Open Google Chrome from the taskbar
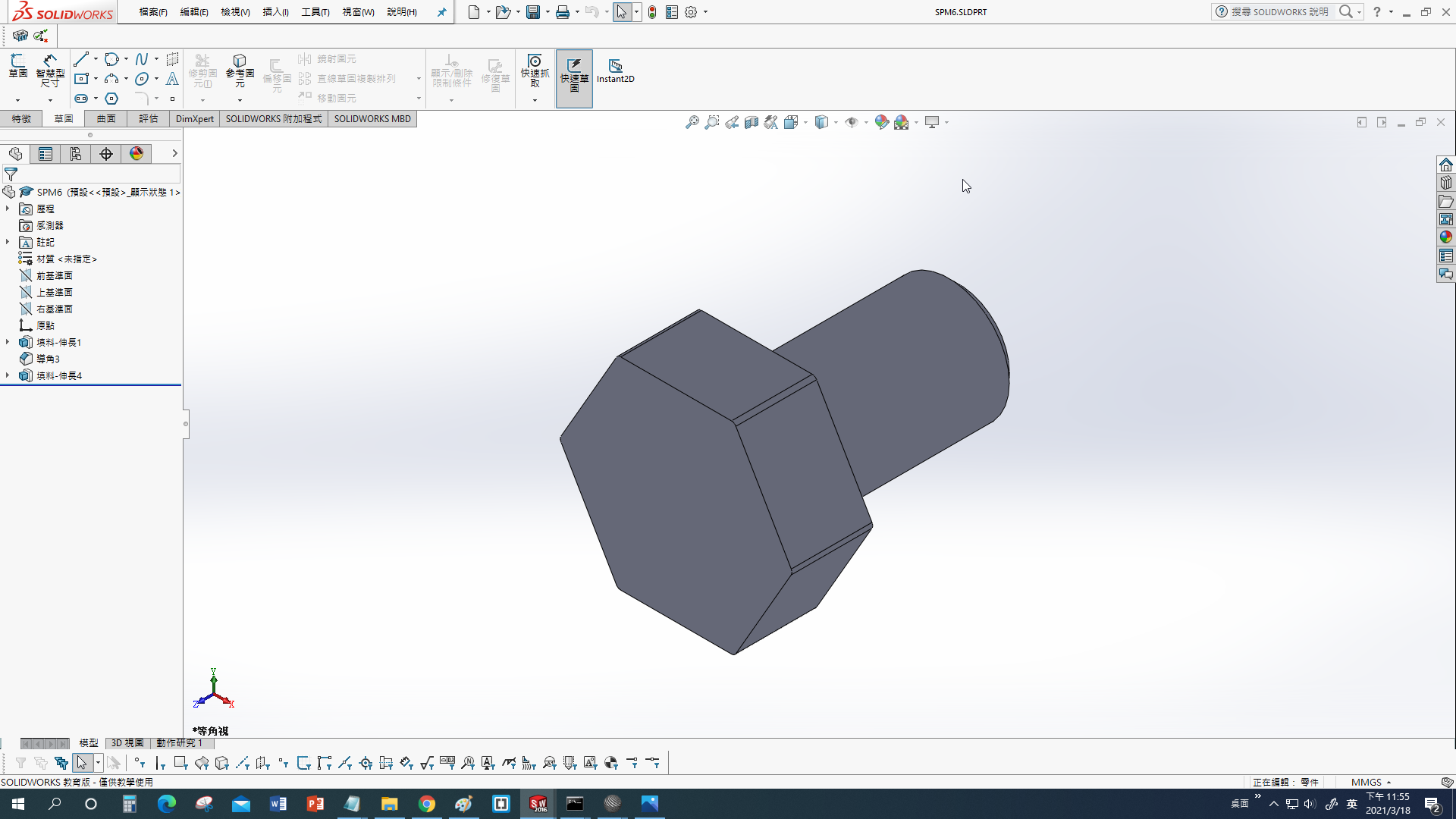 (x=427, y=804)
